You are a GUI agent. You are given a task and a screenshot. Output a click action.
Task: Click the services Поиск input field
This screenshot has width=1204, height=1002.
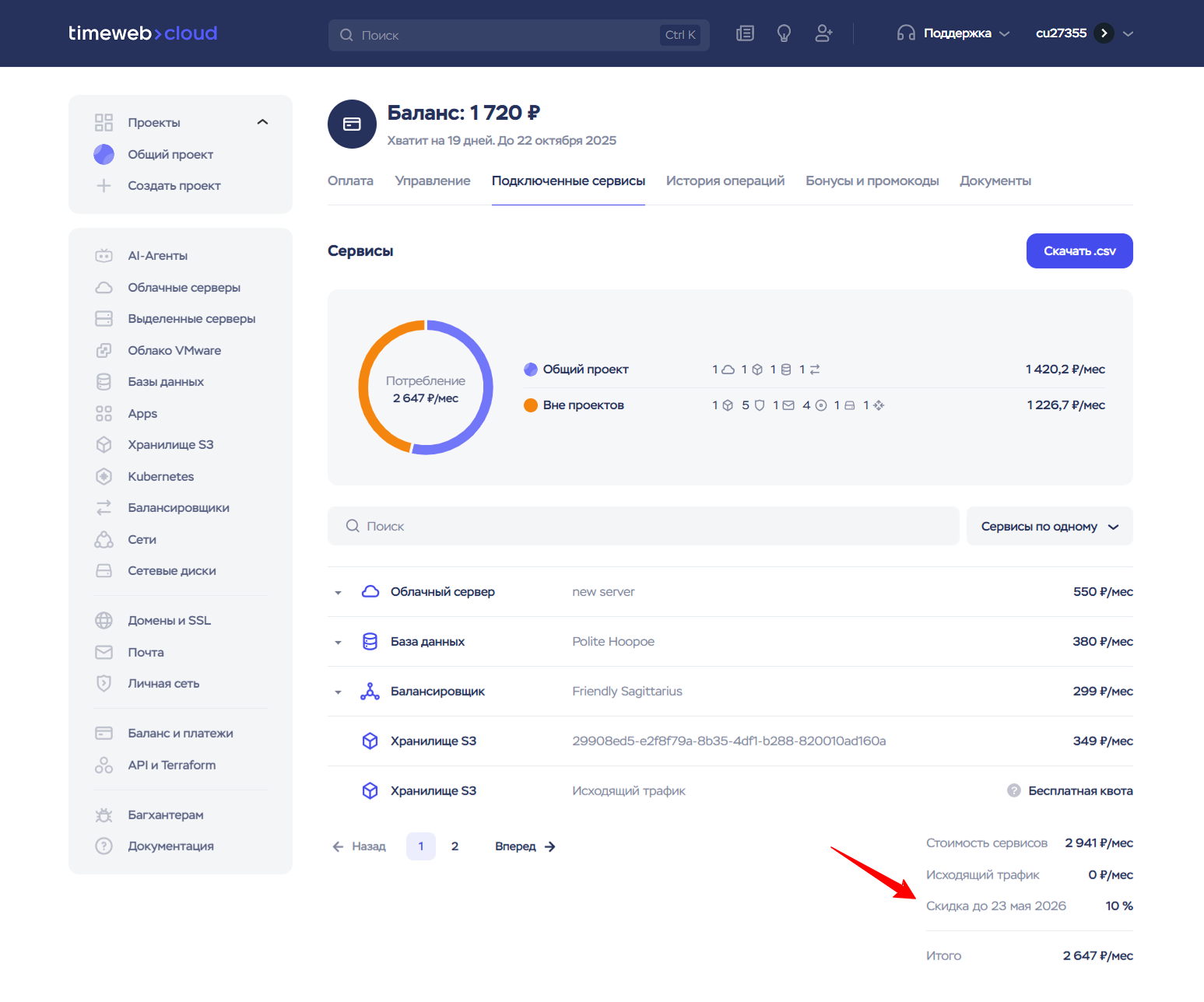click(643, 527)
